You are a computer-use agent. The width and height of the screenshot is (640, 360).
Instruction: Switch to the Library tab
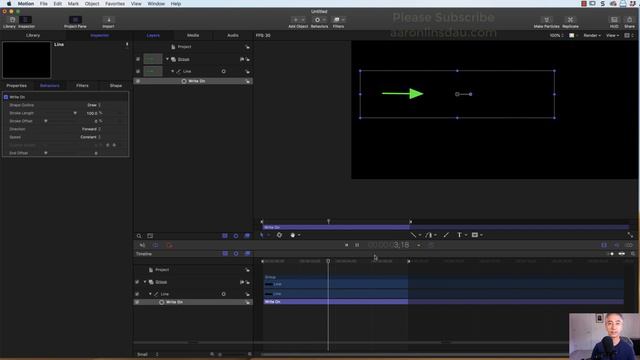tap(33, 36)
